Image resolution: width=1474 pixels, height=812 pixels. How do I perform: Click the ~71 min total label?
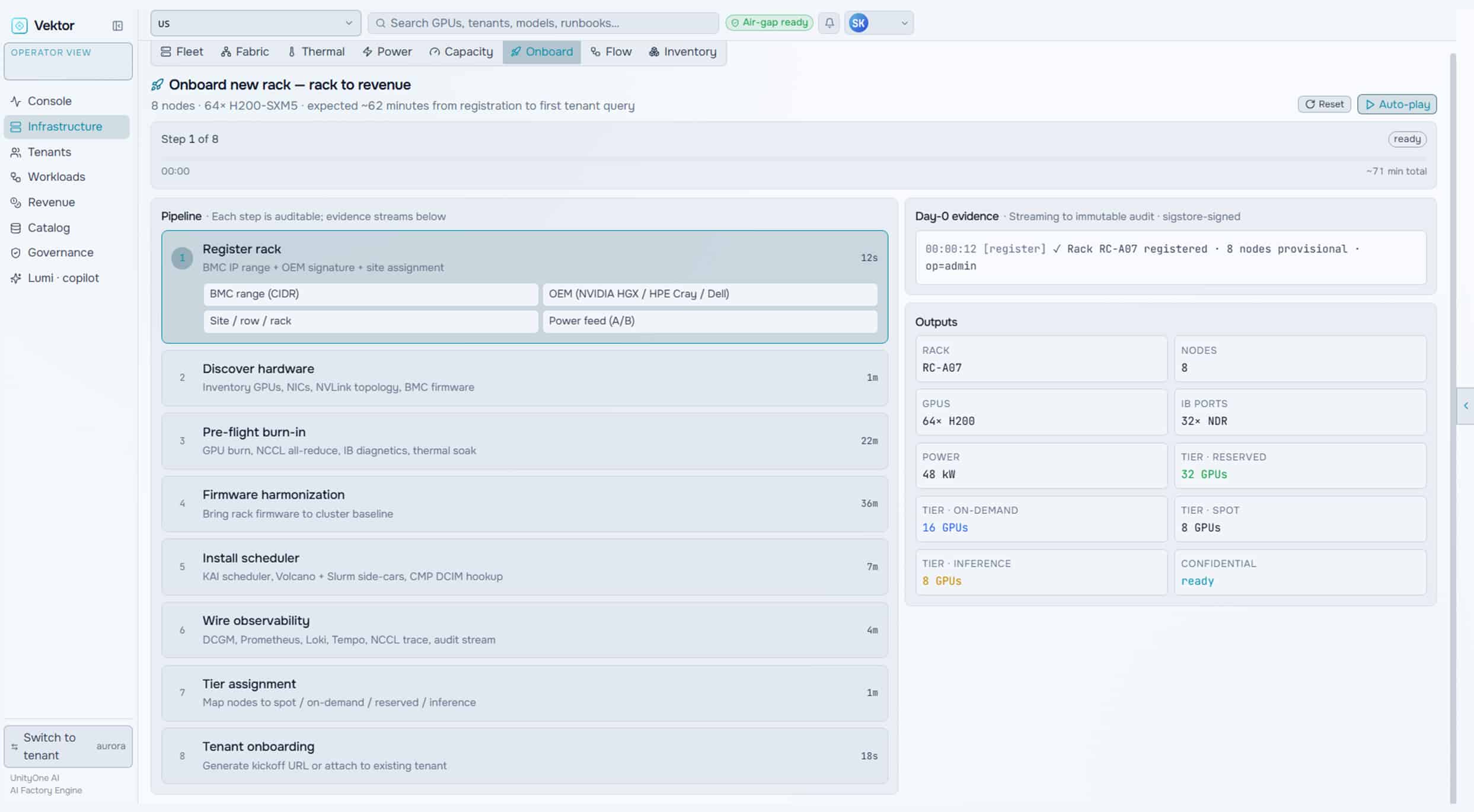(x=1396, y=171)
